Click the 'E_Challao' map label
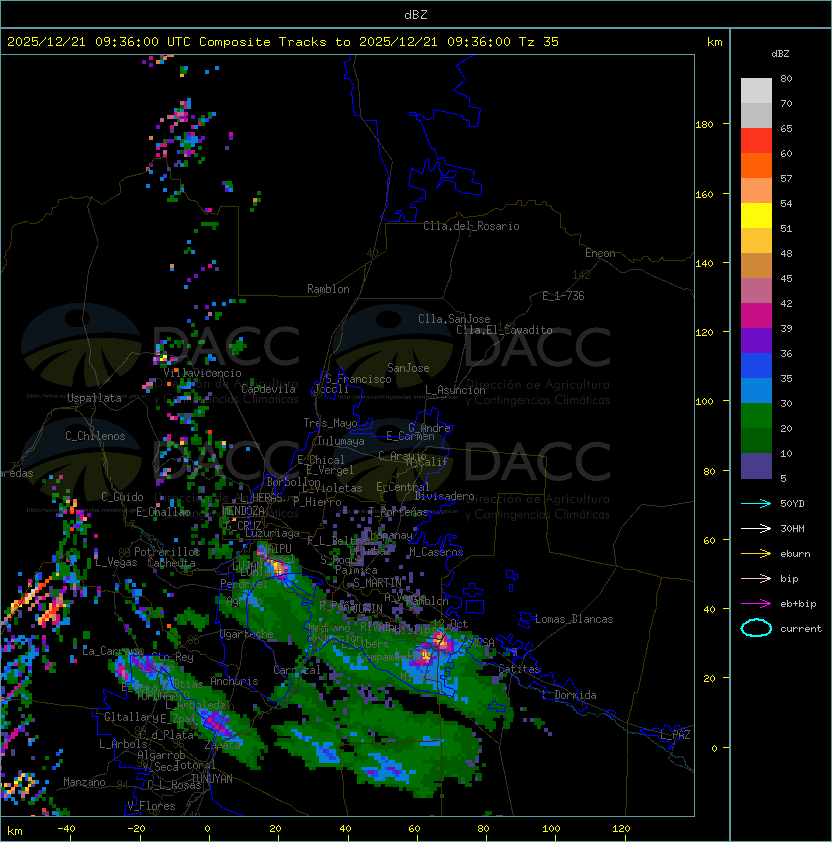The image size is (832, 842). coord(163,512)
